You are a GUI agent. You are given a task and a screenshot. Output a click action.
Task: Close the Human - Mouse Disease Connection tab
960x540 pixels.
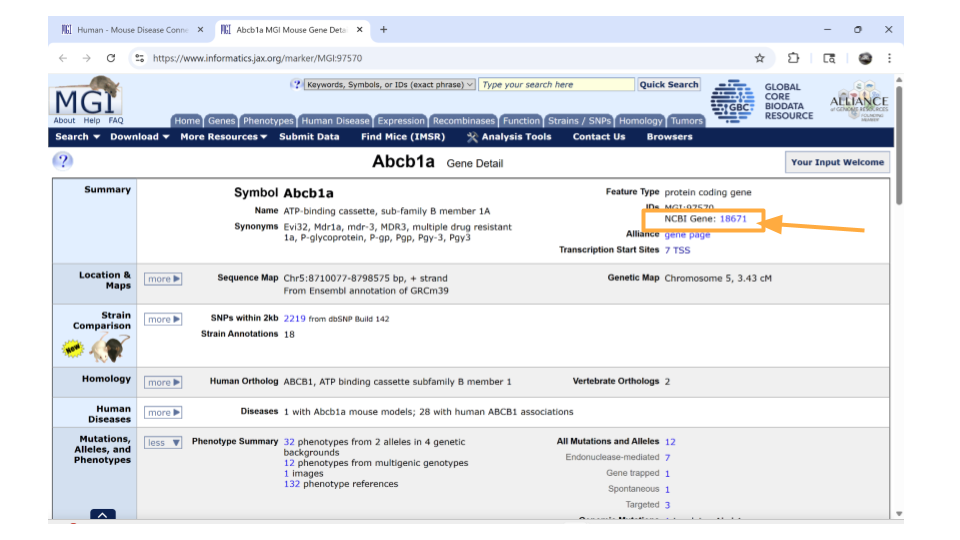(x=200, y=29)
